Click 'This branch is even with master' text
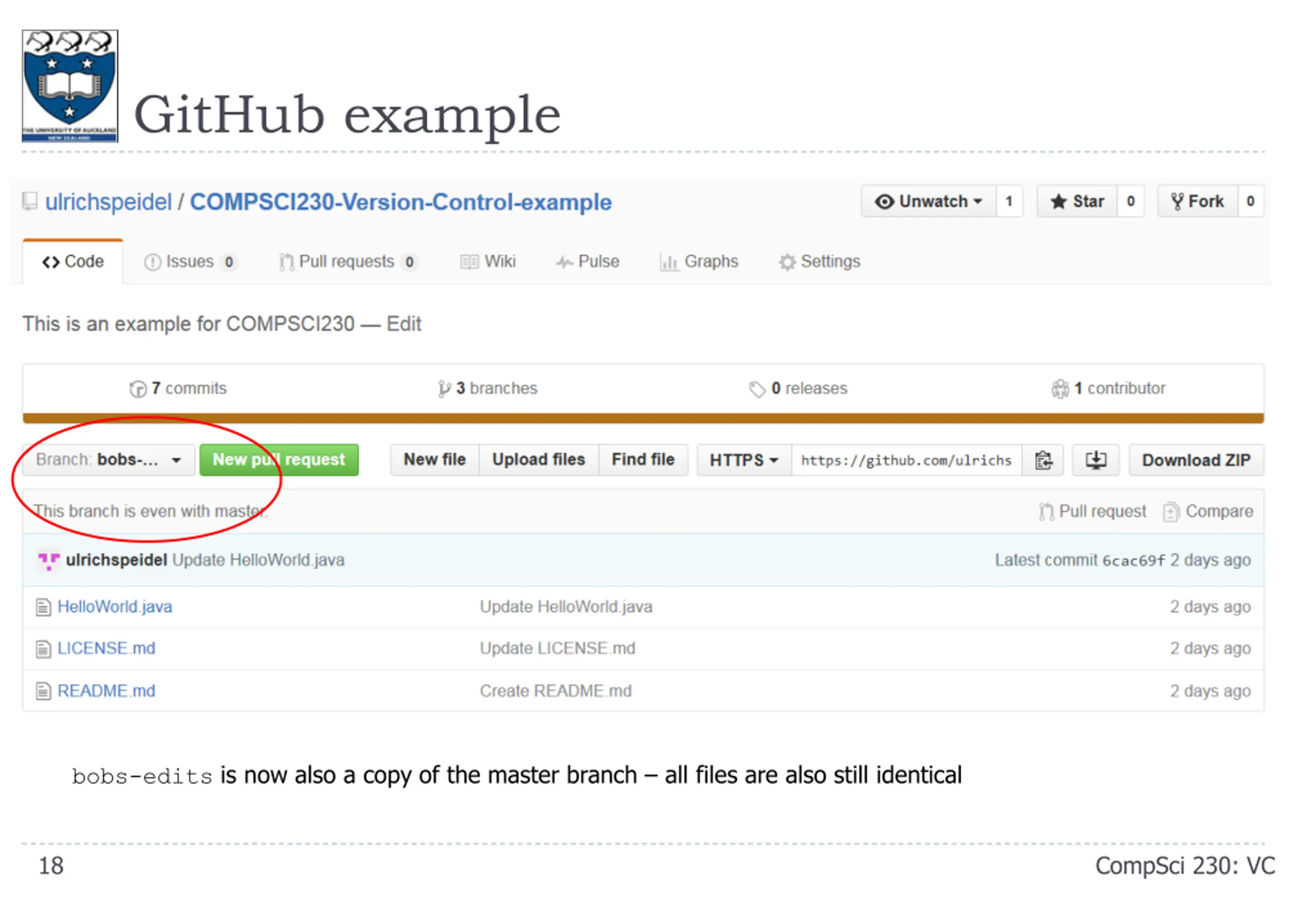The width and height of the screenshot is (1316, 911). (x=150, y=511)
